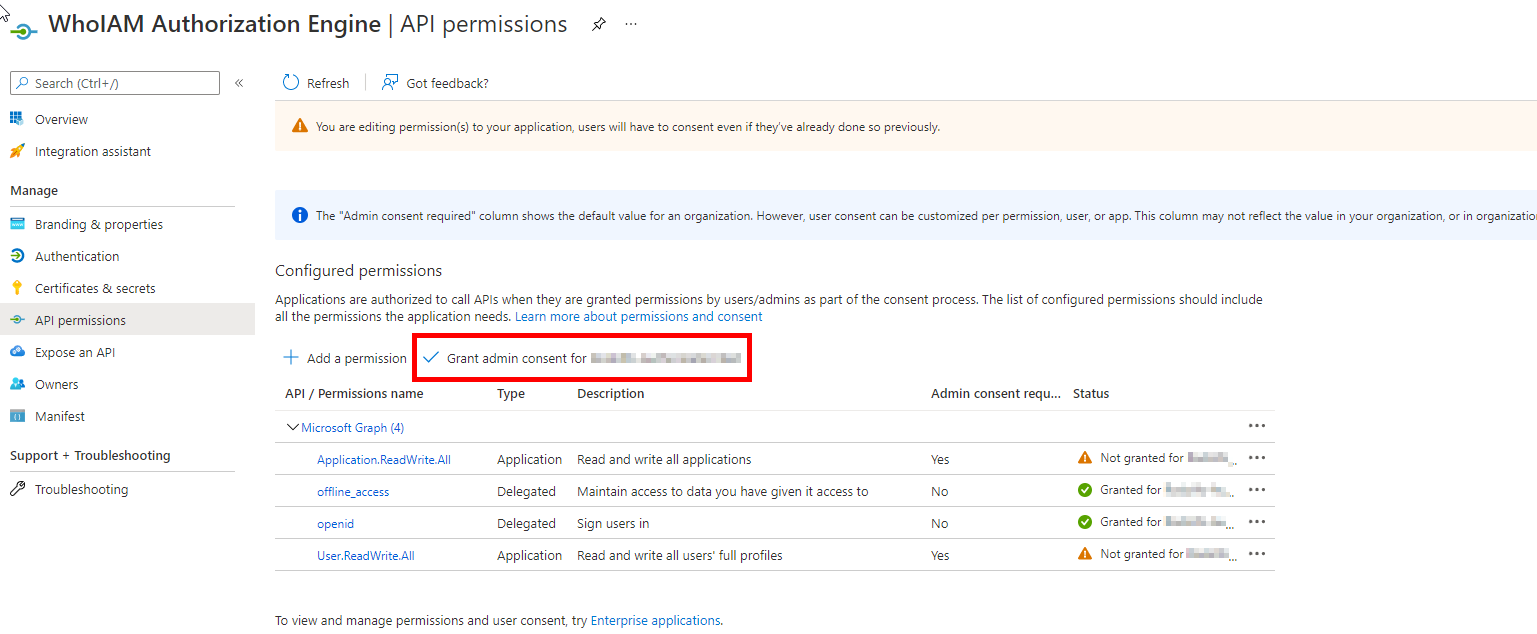The image size is (1537, 634).
Task: Pin the API permissions page
Action: click(x=598, y=24)
